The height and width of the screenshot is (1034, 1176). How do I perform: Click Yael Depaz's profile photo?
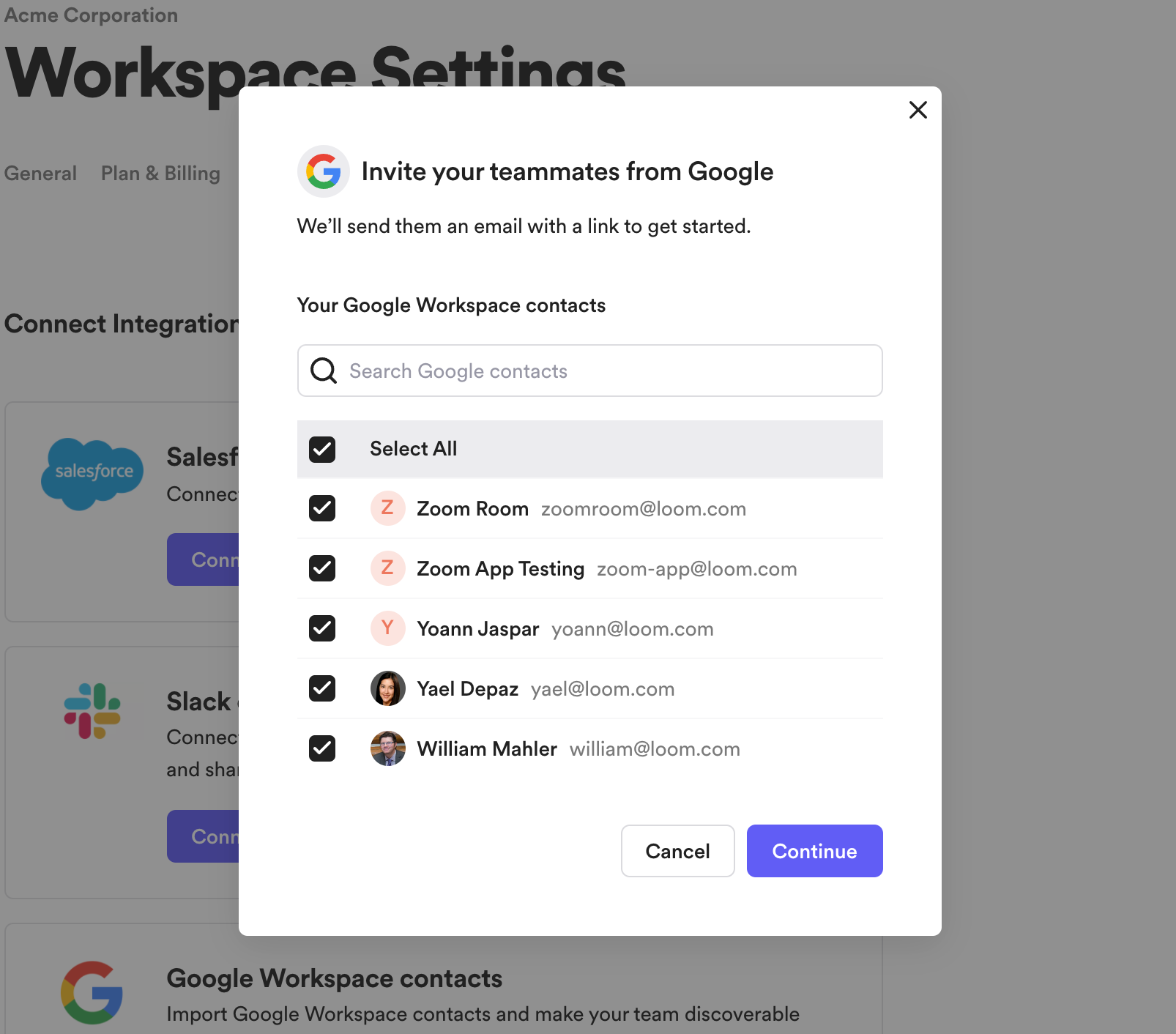click(388, 688)
